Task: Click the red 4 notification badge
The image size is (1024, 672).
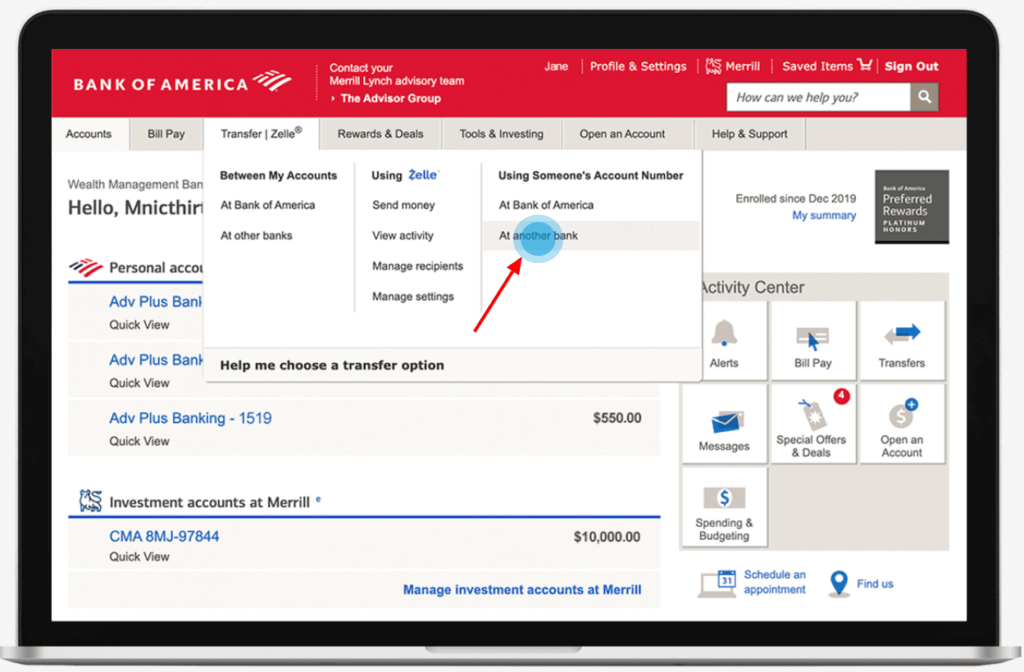Action: point(842,396)
